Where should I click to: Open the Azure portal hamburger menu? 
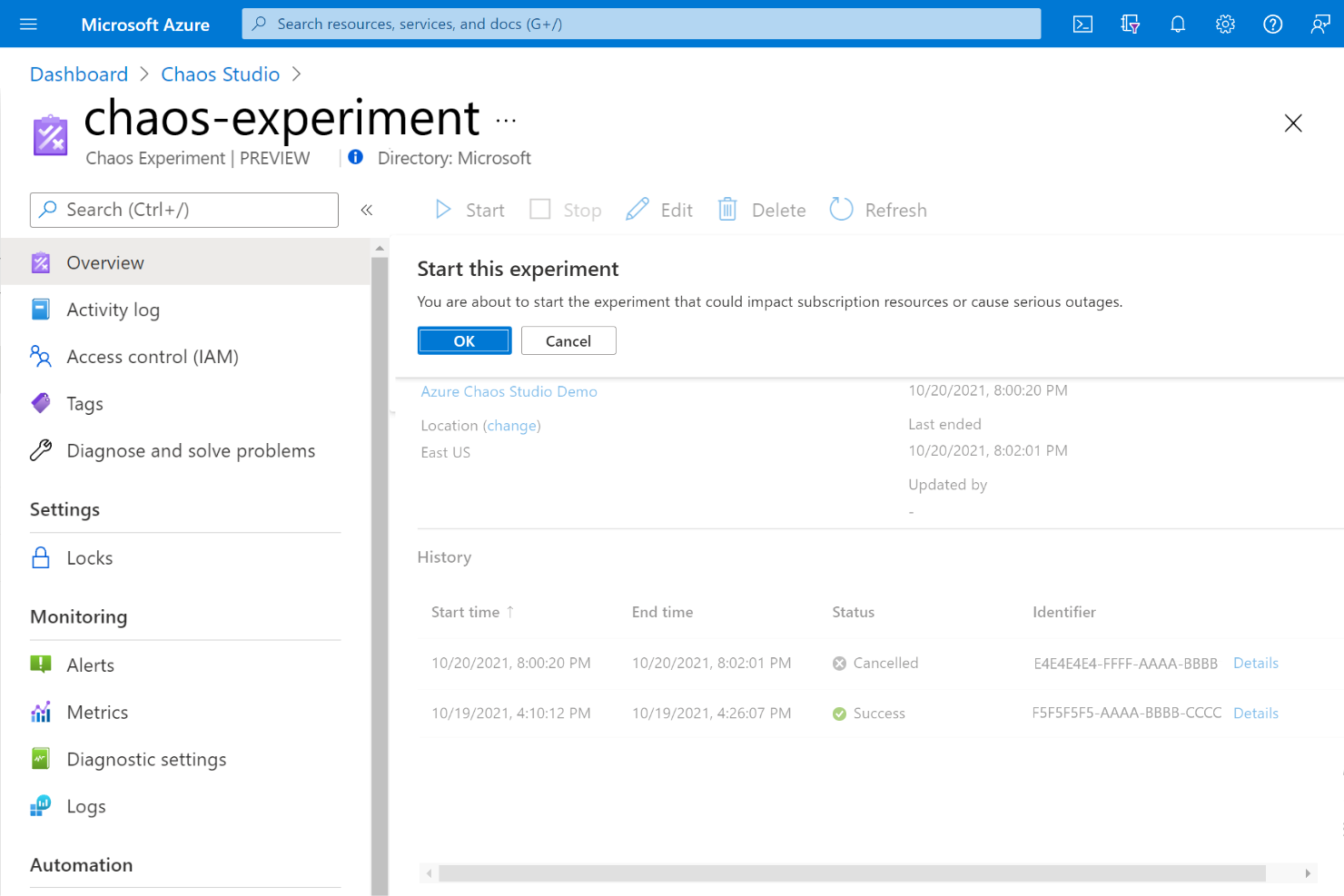(28, 25)
